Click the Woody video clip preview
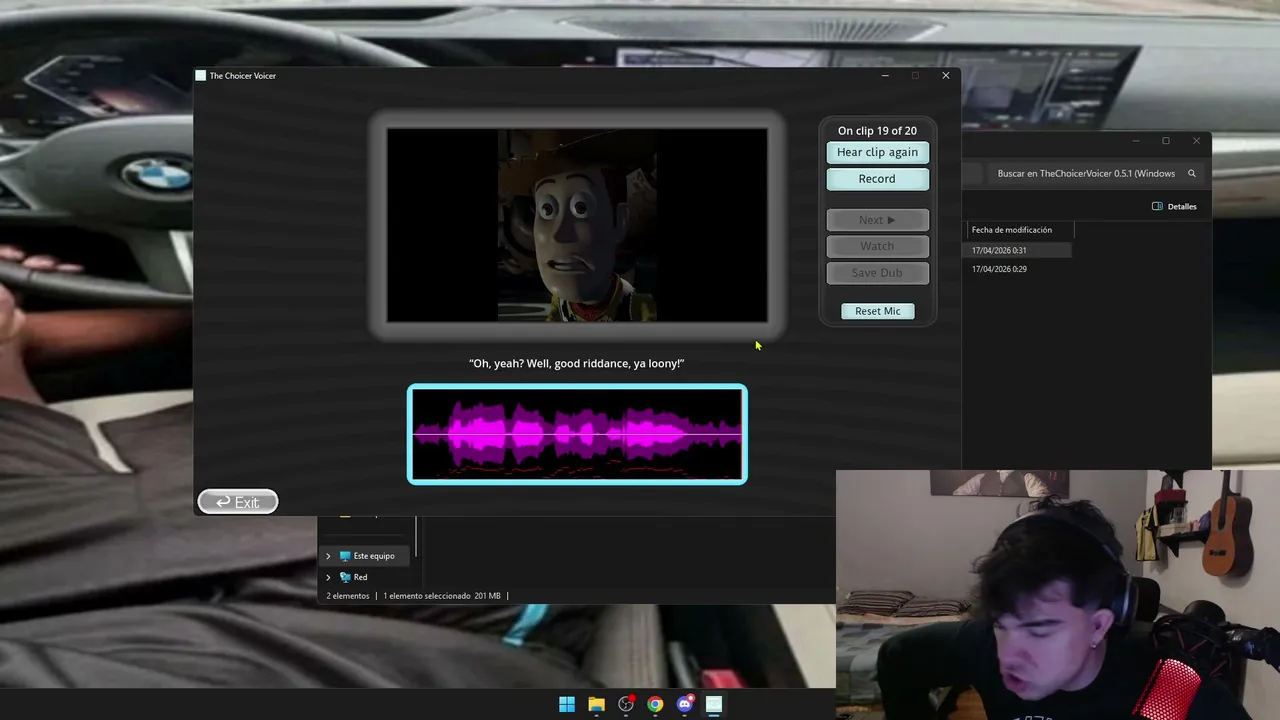Screen dimensions: 1280x720 [x=577, y=225]
